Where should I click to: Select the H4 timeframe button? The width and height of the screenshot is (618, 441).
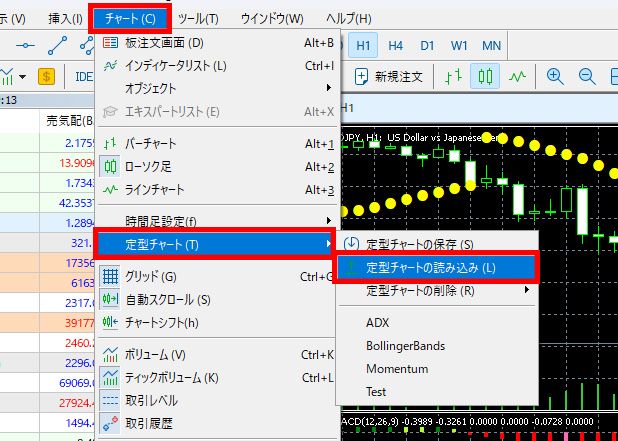point(396,45)
